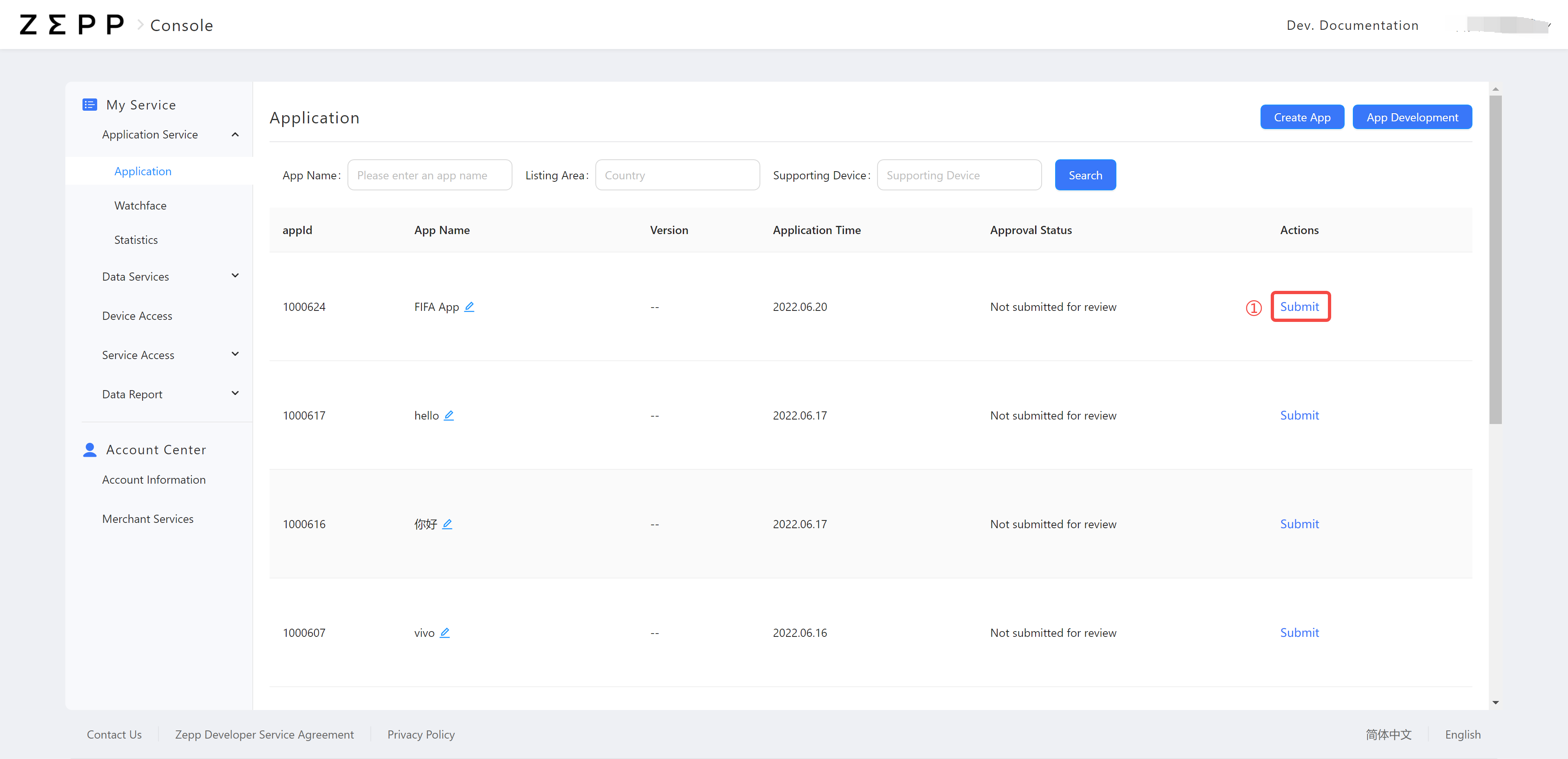Focus the App Name input field
Image resolution: width=1568 pixels, height=759 pixels.
click(429, 175)
